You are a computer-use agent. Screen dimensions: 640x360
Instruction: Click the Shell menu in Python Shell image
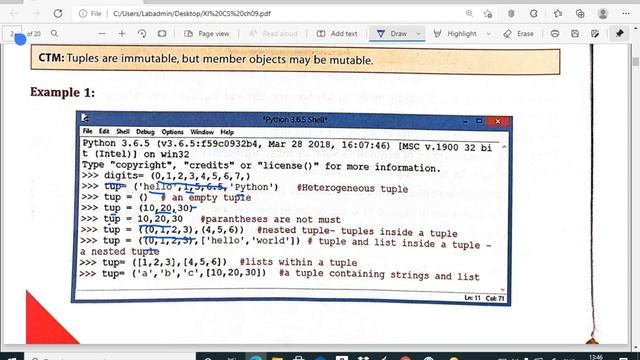coord(122,131)
